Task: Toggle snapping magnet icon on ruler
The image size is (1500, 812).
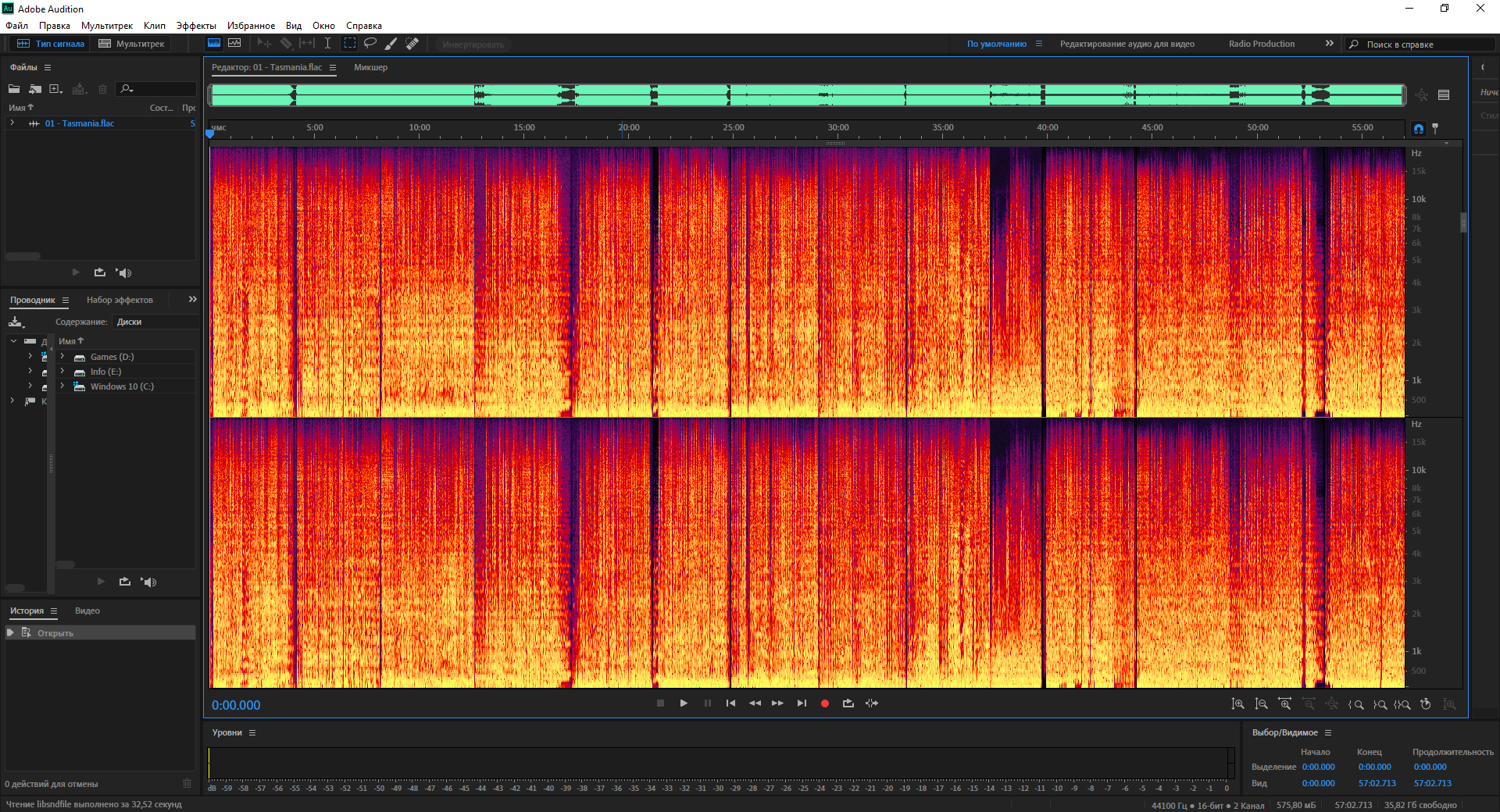Action: pyautogui.click(x=1419, y=129)
